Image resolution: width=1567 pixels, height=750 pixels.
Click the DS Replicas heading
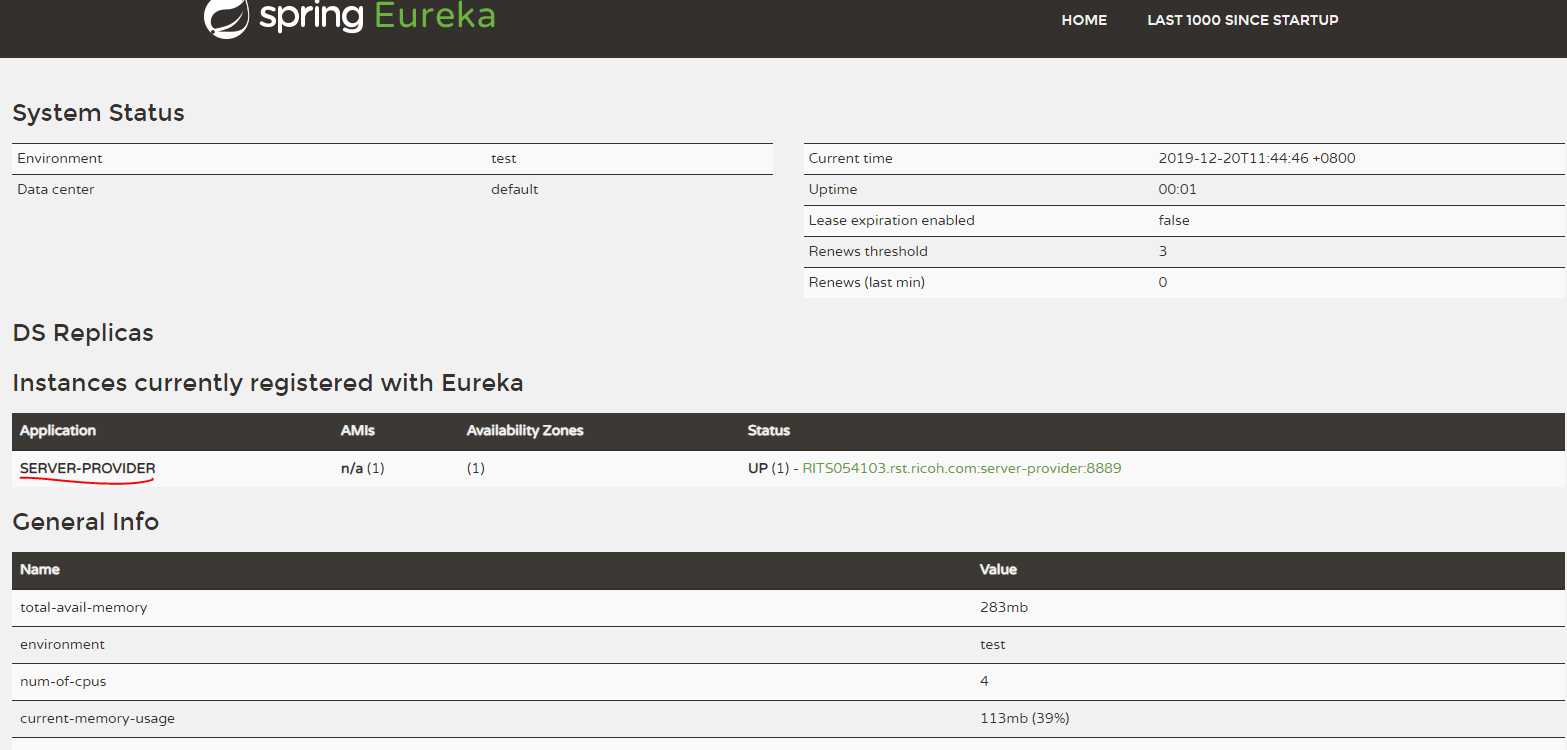click(83, 333)
